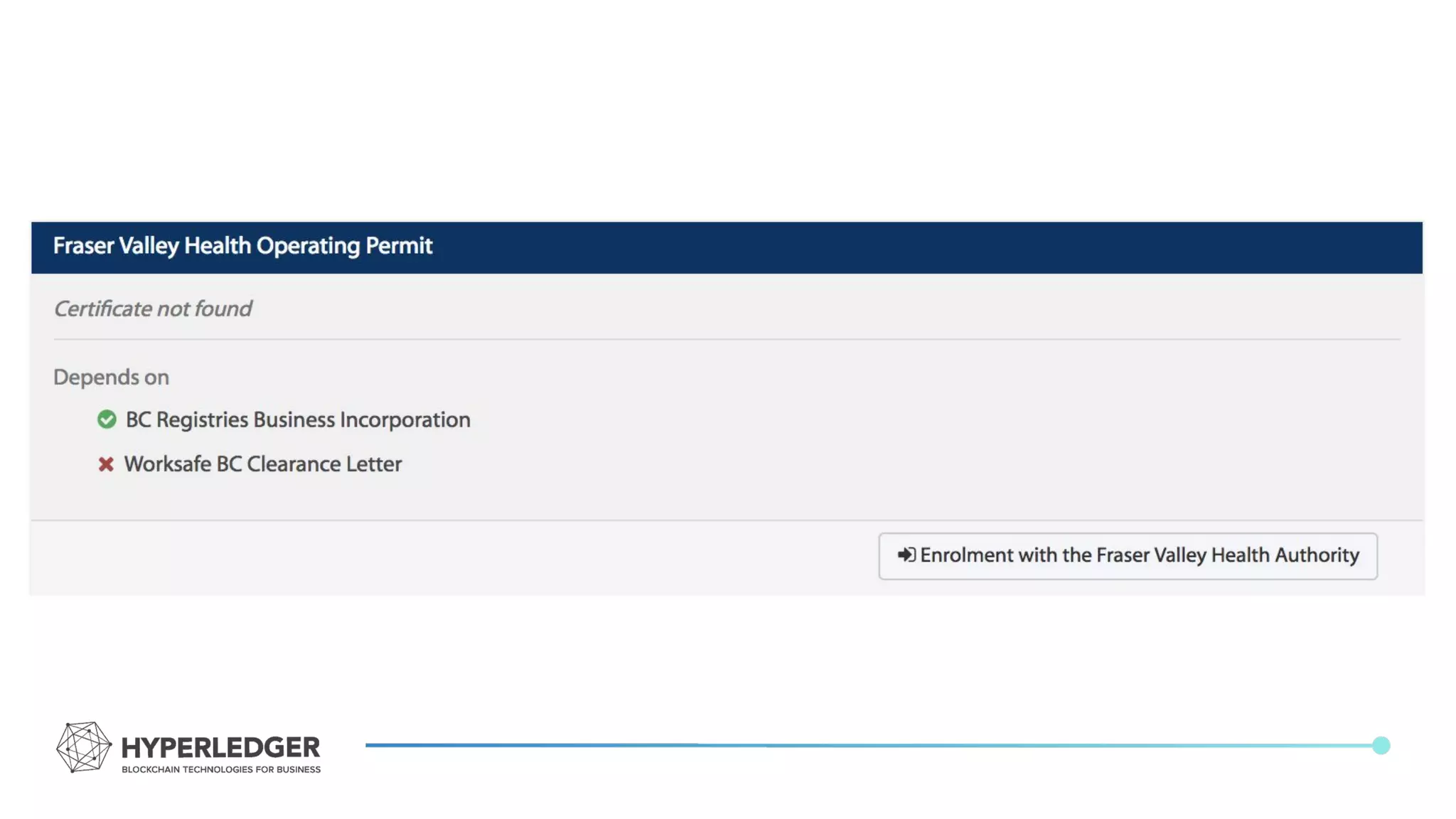Viewport: 1456px width, 819px height.
Task: Click the red X icon
Action: pyautogui.click(x=106, y=464)
